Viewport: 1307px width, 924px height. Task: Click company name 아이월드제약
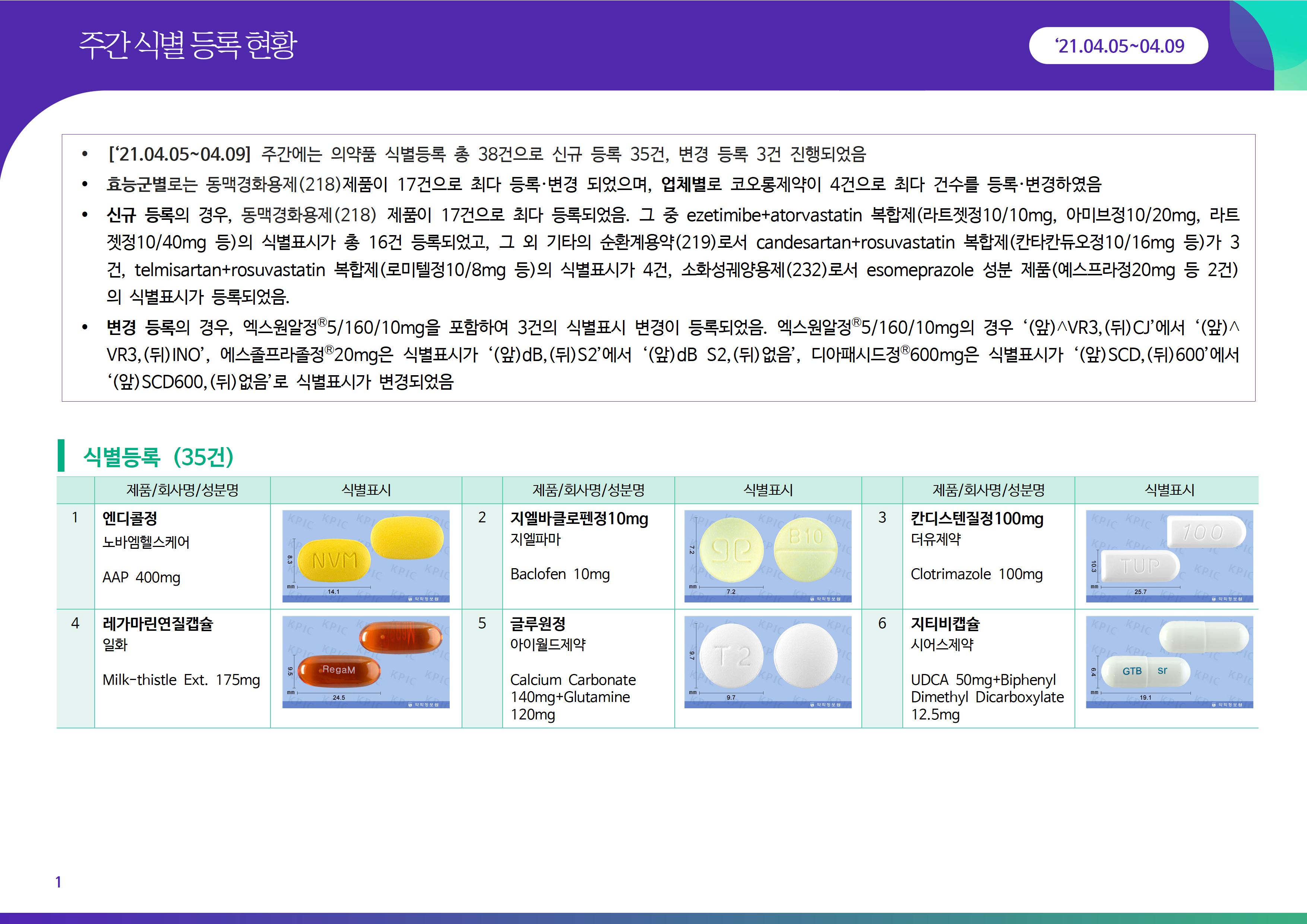[x=548, y=645]
